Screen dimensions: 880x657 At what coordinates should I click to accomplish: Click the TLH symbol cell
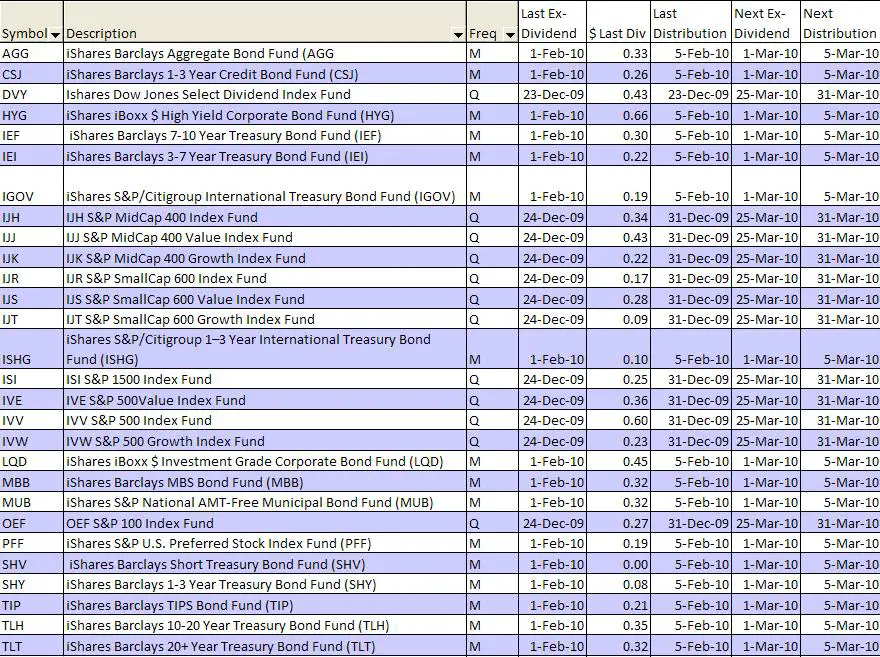click(32, 625)
